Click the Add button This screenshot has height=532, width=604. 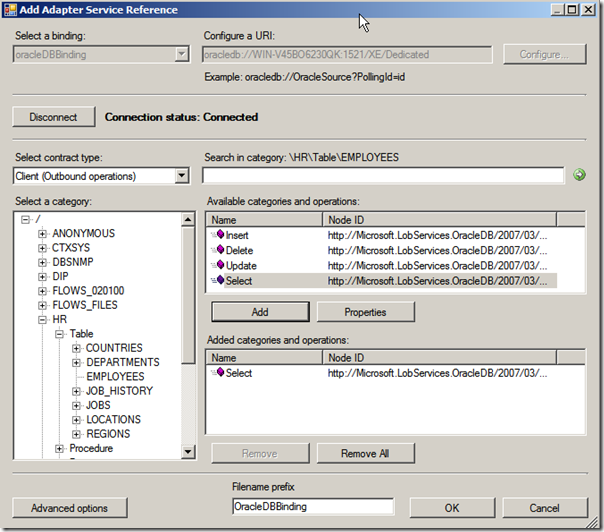pyautogui.click(x=259, y=312)
